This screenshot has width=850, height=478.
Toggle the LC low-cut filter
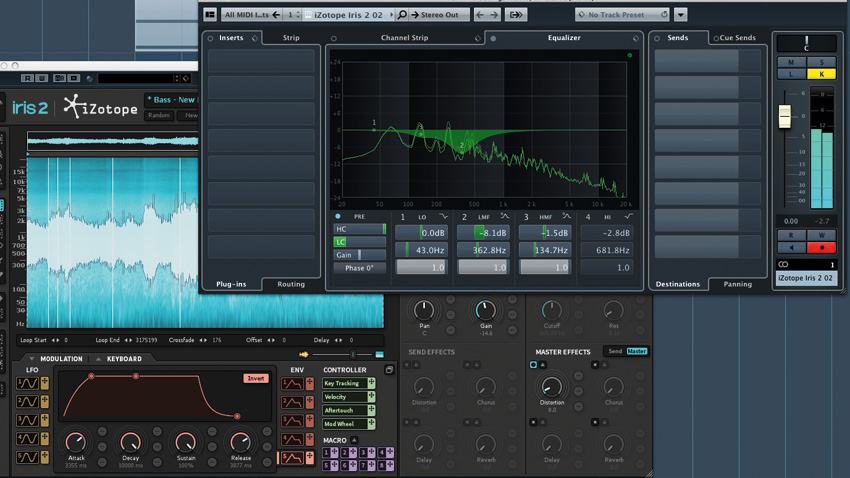[x=341, y=242]
